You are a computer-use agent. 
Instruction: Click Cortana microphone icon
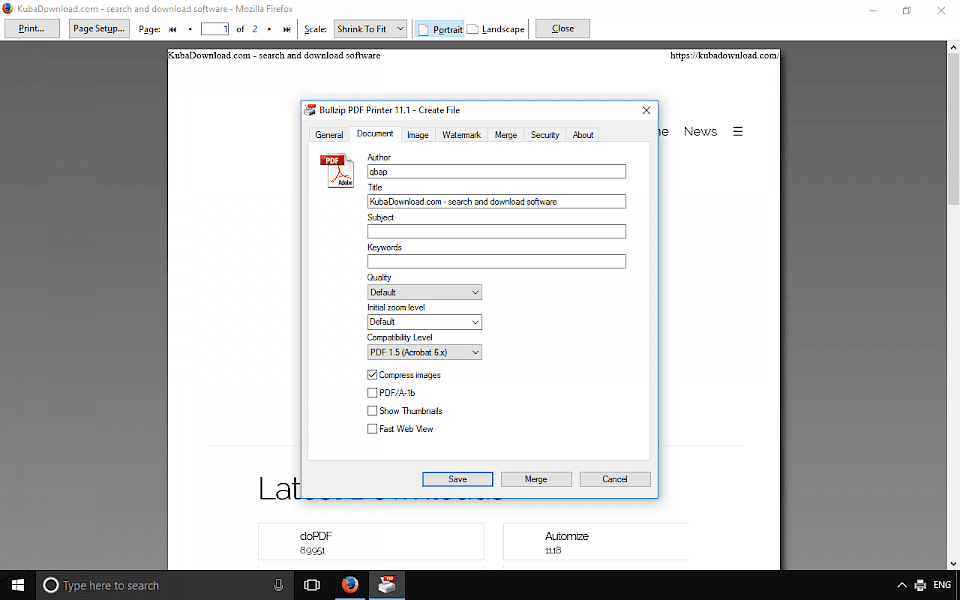[x=279, y=585]
